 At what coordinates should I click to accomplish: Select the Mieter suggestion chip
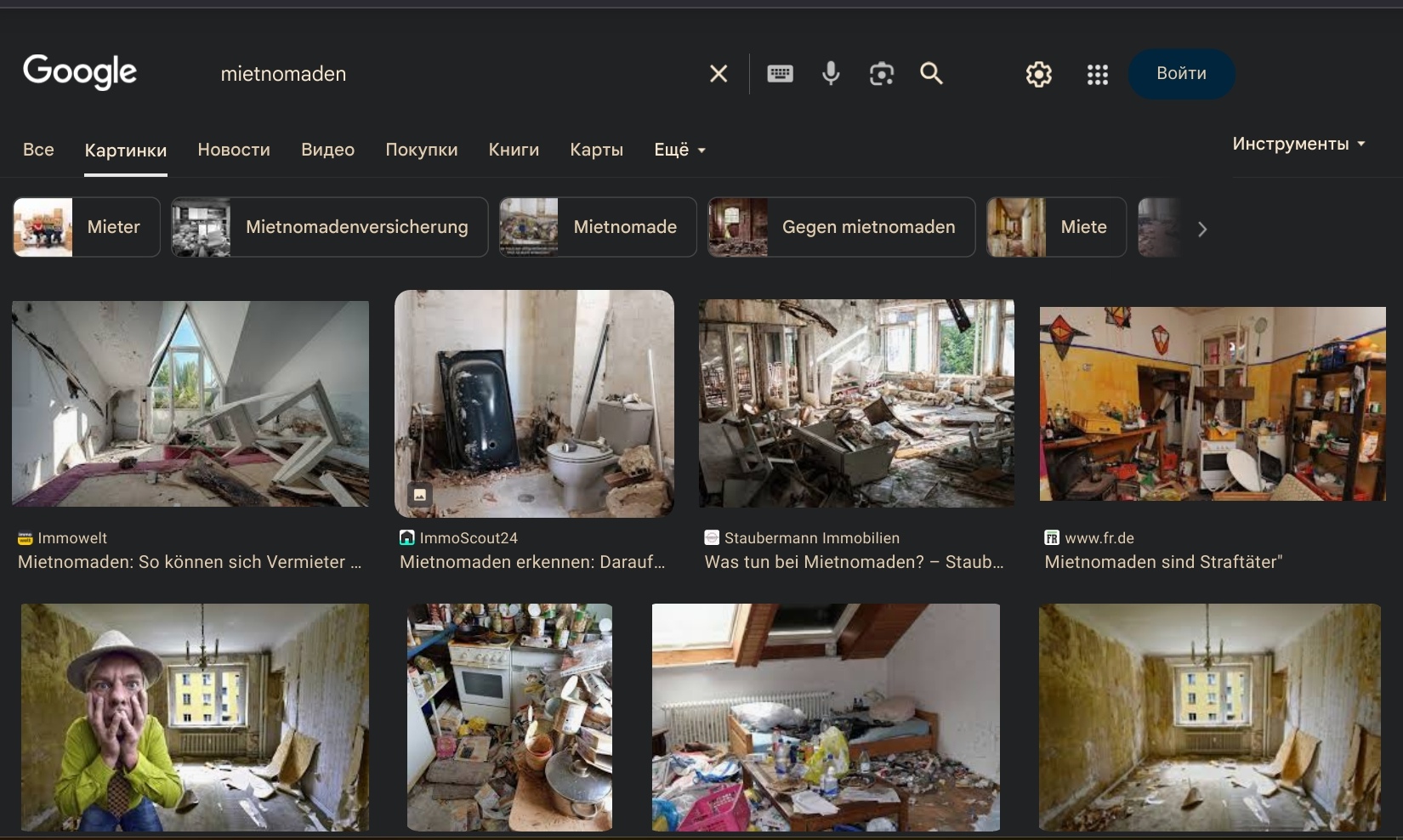[x=87, y=227]
